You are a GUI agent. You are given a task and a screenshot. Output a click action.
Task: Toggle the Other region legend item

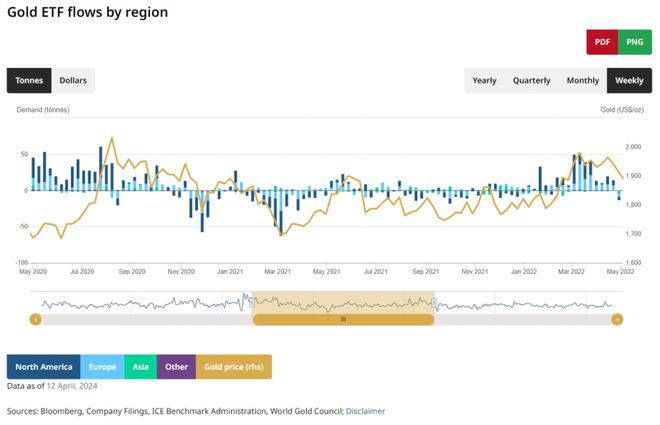(x=176, y=366)
